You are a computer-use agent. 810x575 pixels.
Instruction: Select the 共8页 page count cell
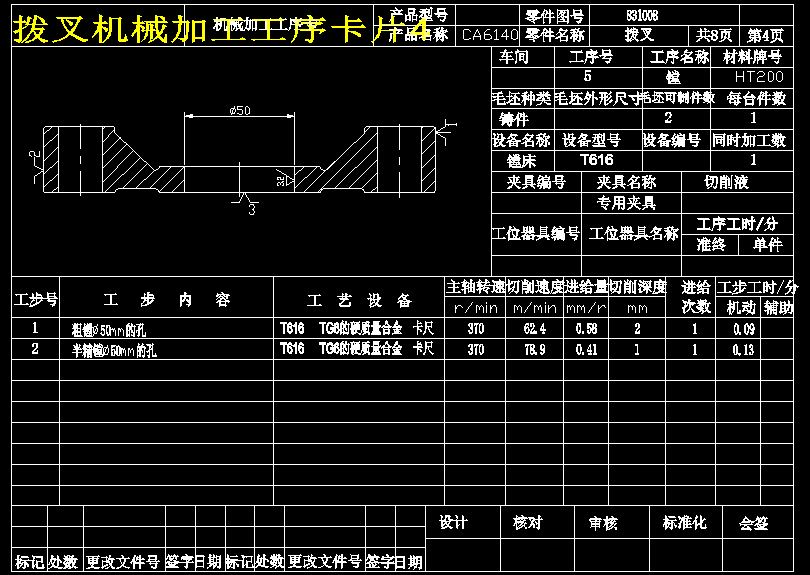[x=714, y=35]
